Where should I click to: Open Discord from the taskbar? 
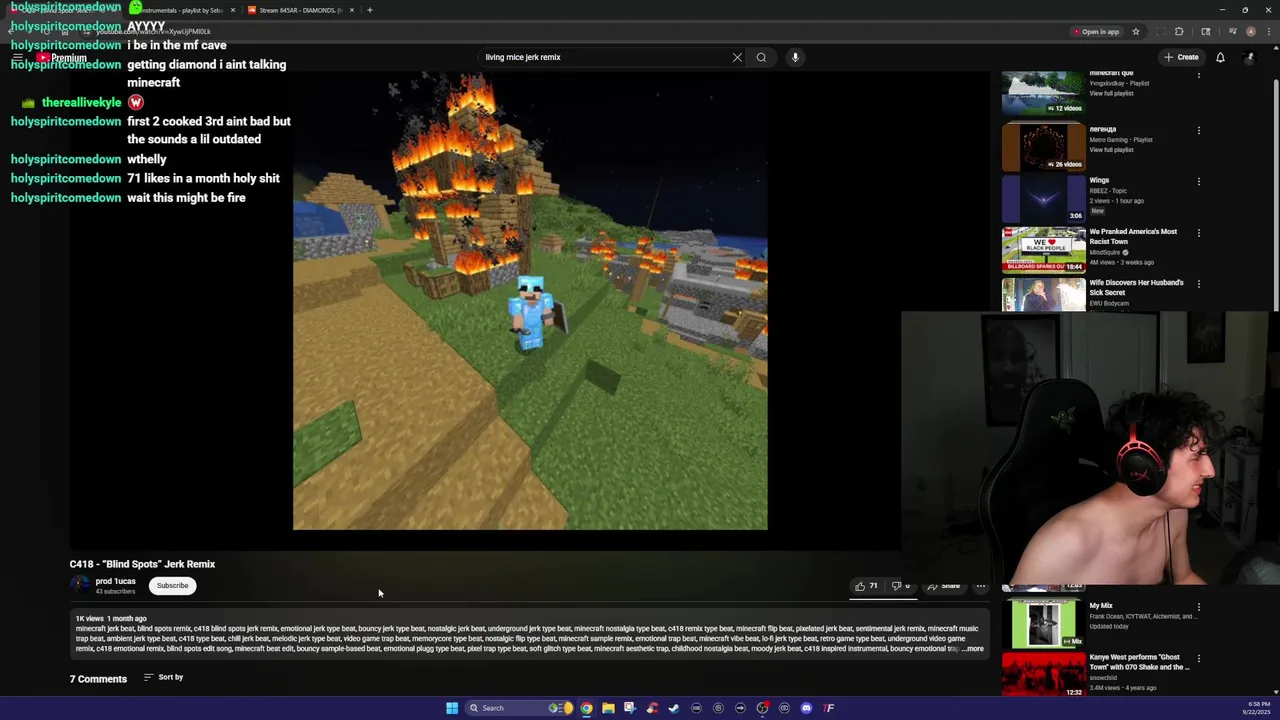click(806, 708)
